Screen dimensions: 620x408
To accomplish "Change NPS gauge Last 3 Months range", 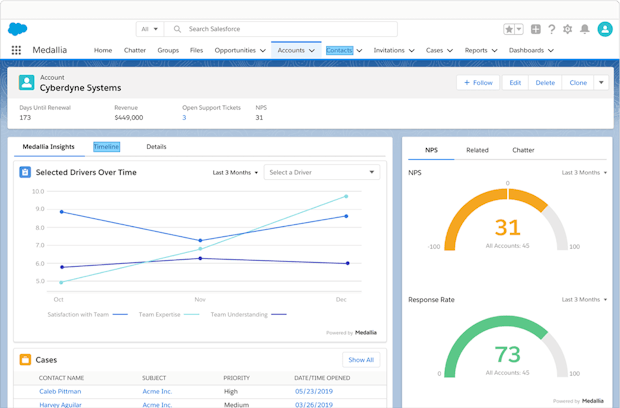I will tap(584, 173).
